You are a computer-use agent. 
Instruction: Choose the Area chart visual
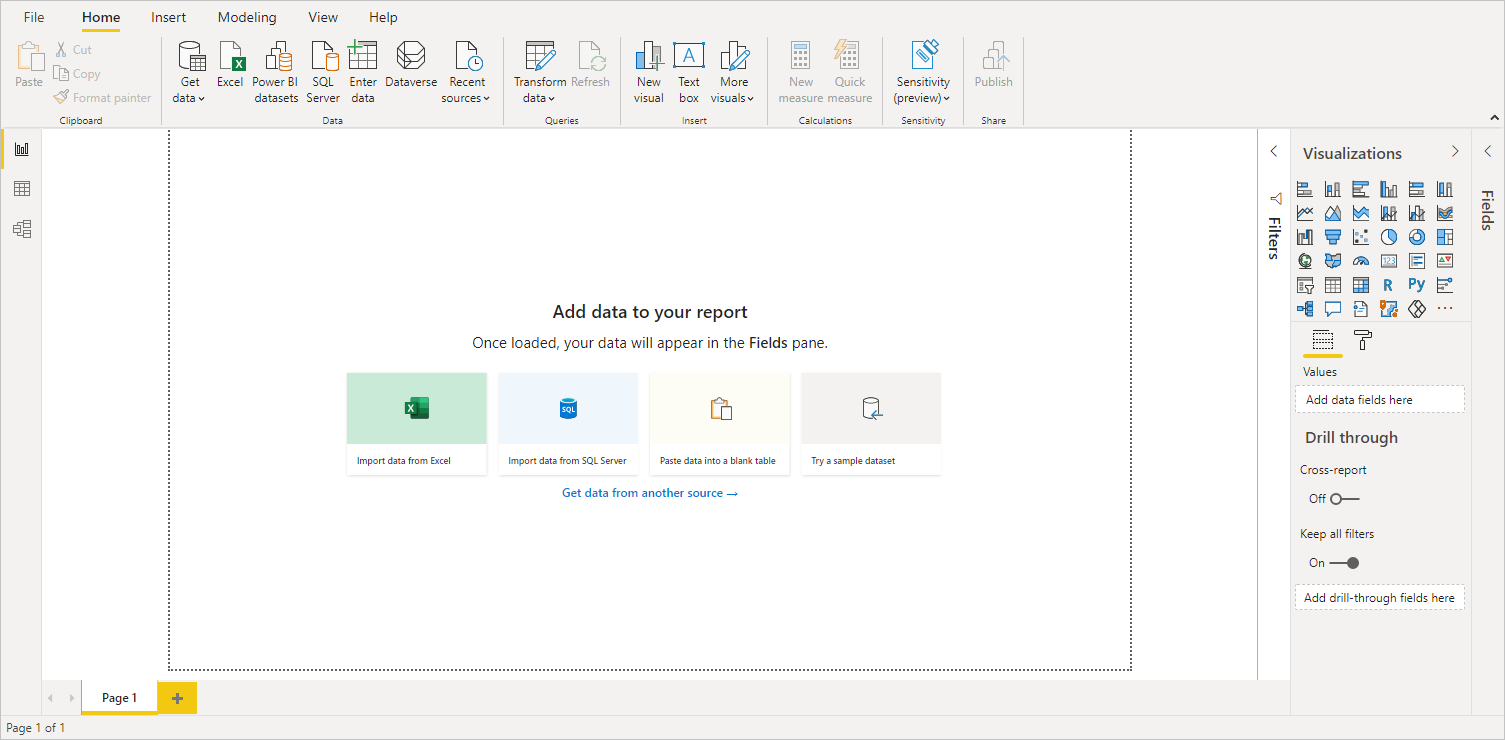point(1333,213)
